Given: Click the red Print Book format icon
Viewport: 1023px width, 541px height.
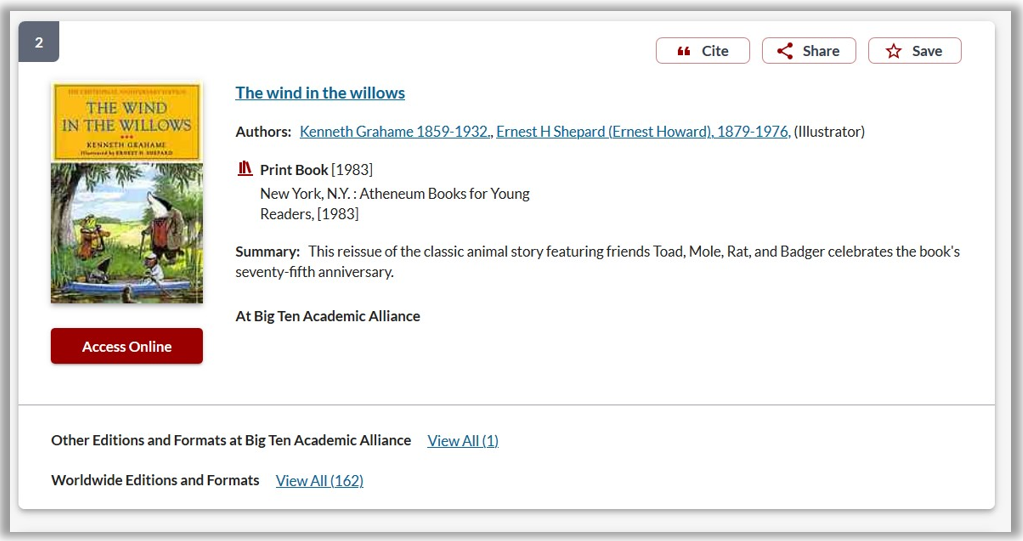Looking at the screenshot, I should click(245, 169).
